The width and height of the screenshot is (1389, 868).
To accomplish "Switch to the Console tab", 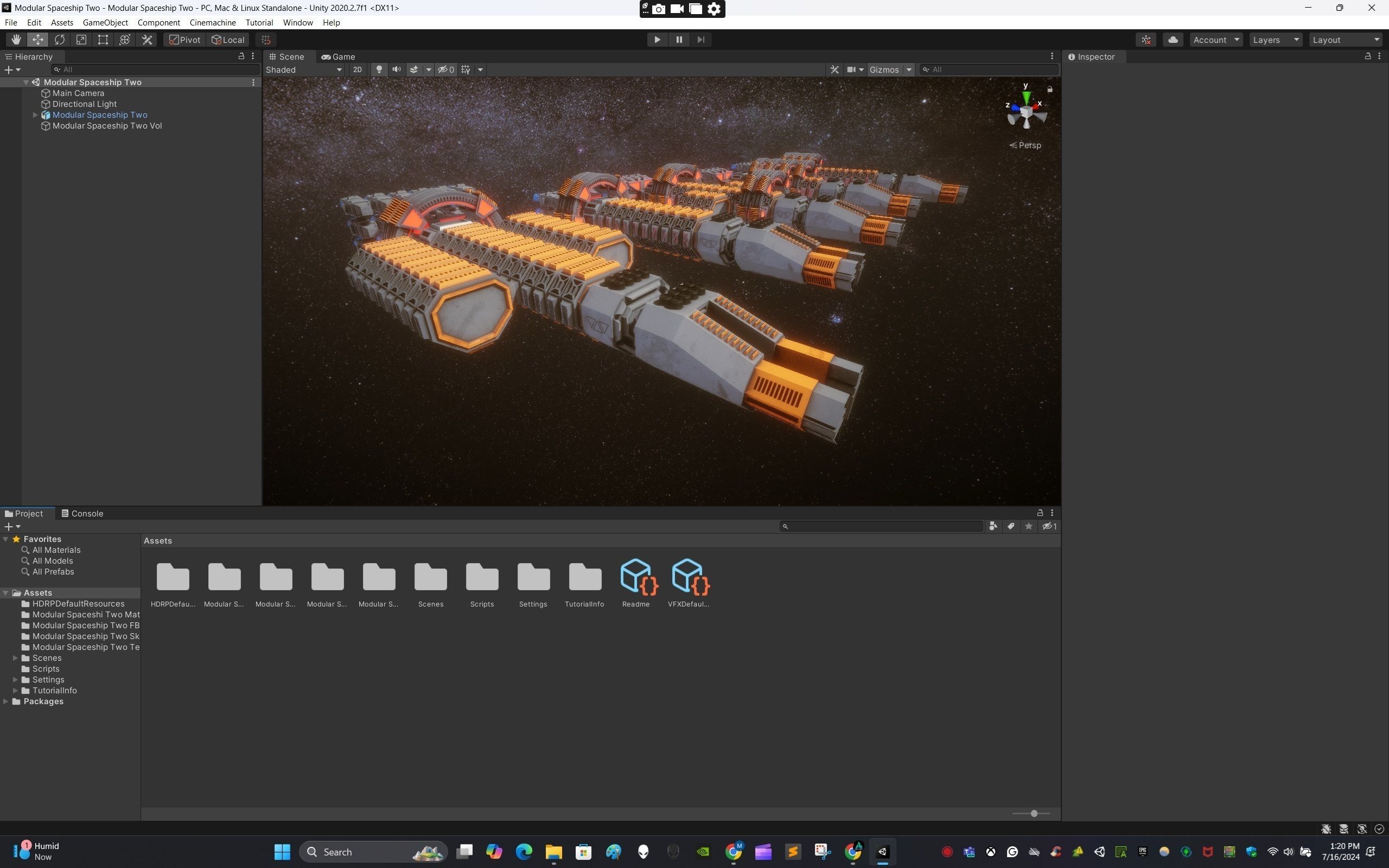I will click(x=82, y=513).
